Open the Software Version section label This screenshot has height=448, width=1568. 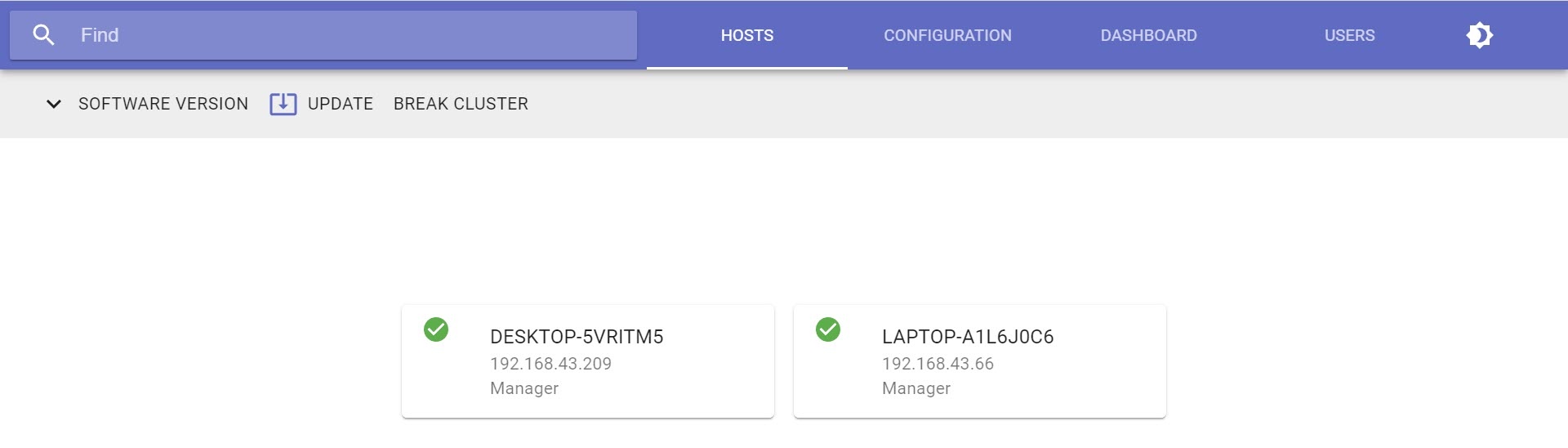pos(163,104)
